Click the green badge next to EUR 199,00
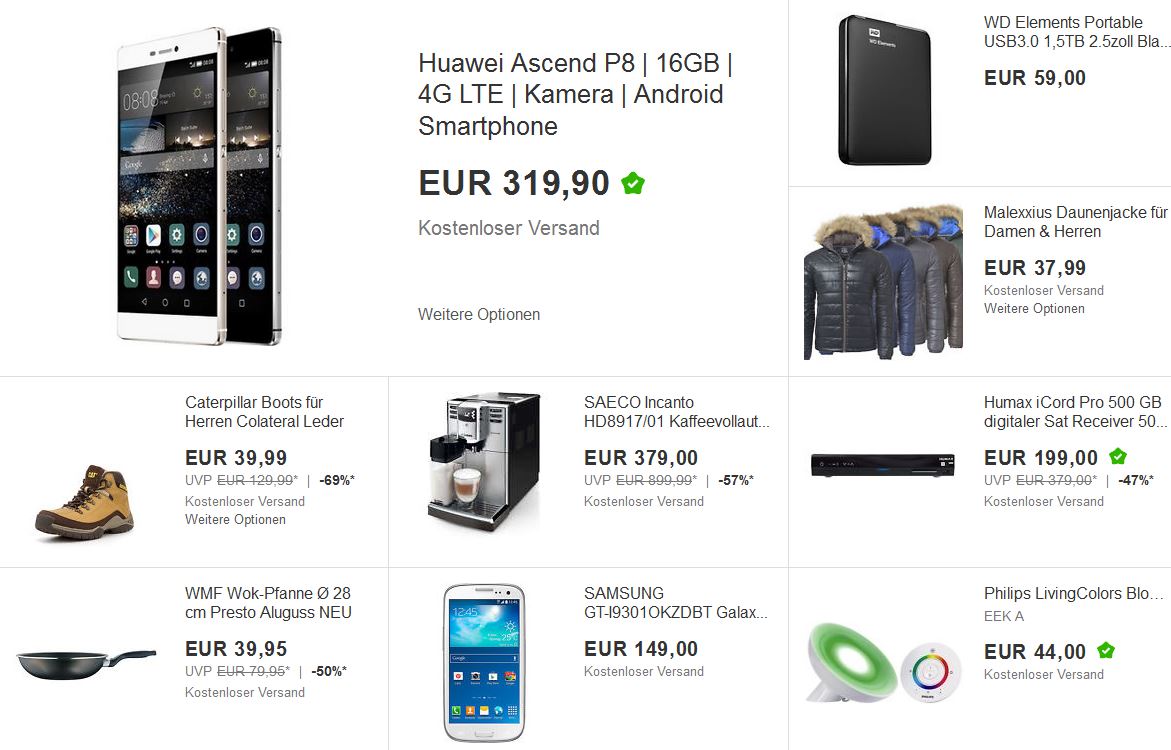 pyautogui.click(x=1118, y=456)
